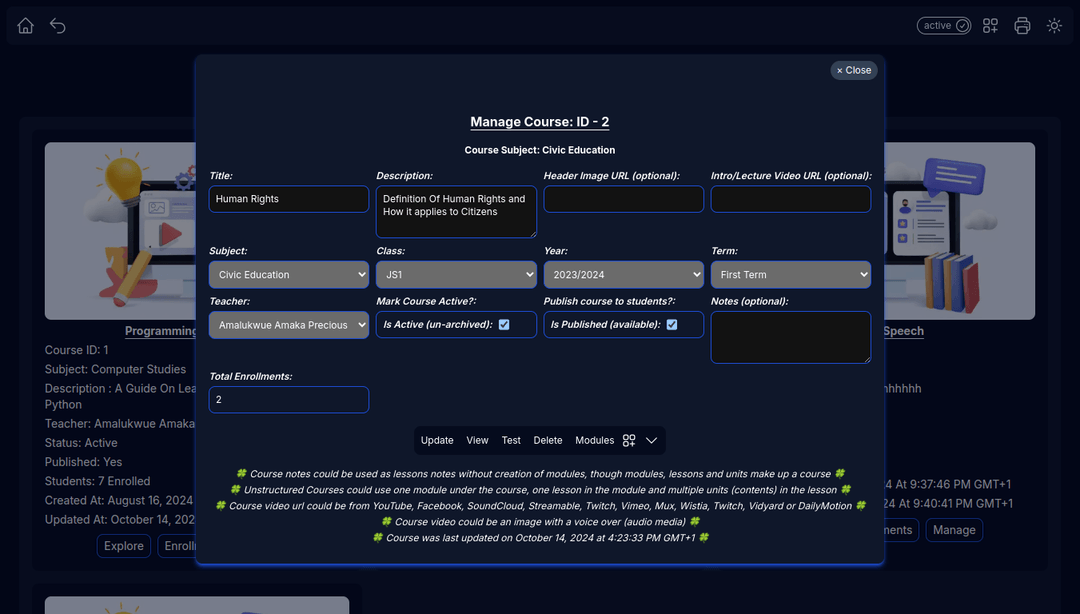Open the add-widgets icon in top bar
This screenshot has height=614, width=1080.
pos(990,26)
